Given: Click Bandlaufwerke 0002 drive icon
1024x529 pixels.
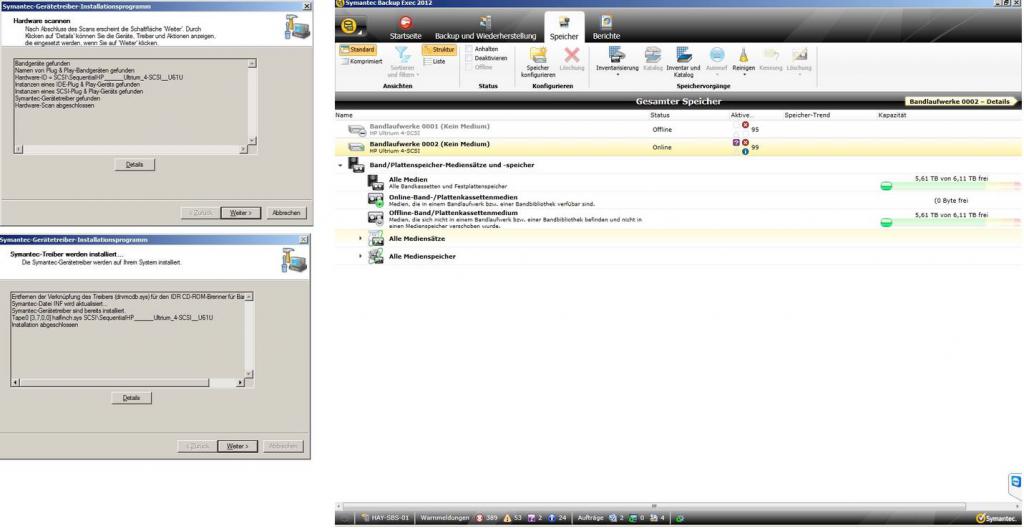Looking at the screenshot, I should click(x=357, y=147).
